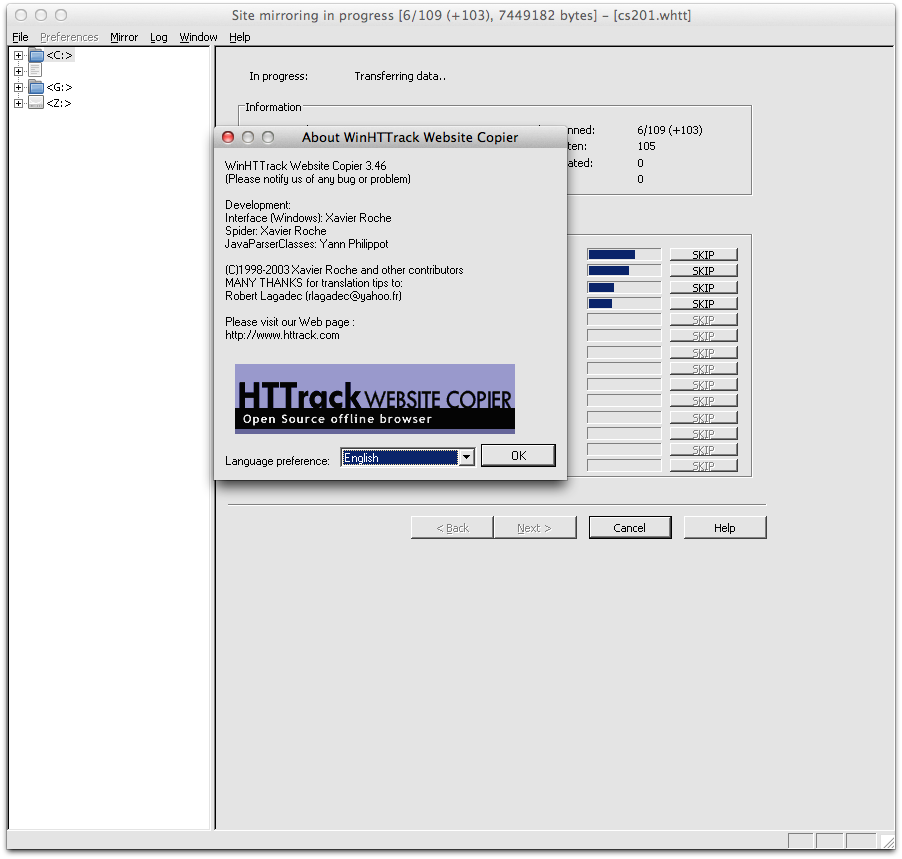Skip the first transfer in progress
902x859 pixels.
click(x=704, y=255)
